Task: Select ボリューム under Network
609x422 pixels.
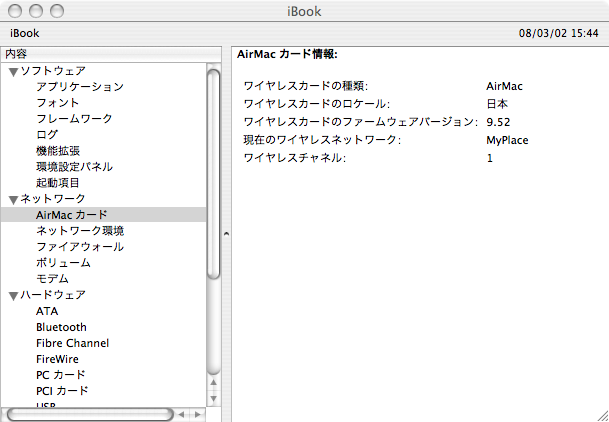Action: (x=63, y=262)
